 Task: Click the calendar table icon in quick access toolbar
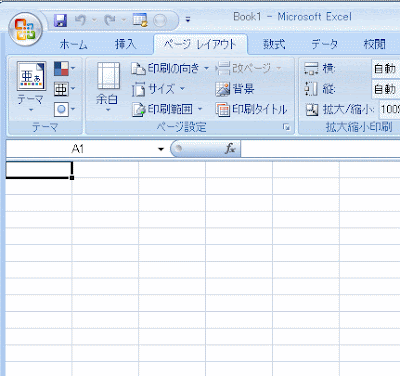coord(140,20)
